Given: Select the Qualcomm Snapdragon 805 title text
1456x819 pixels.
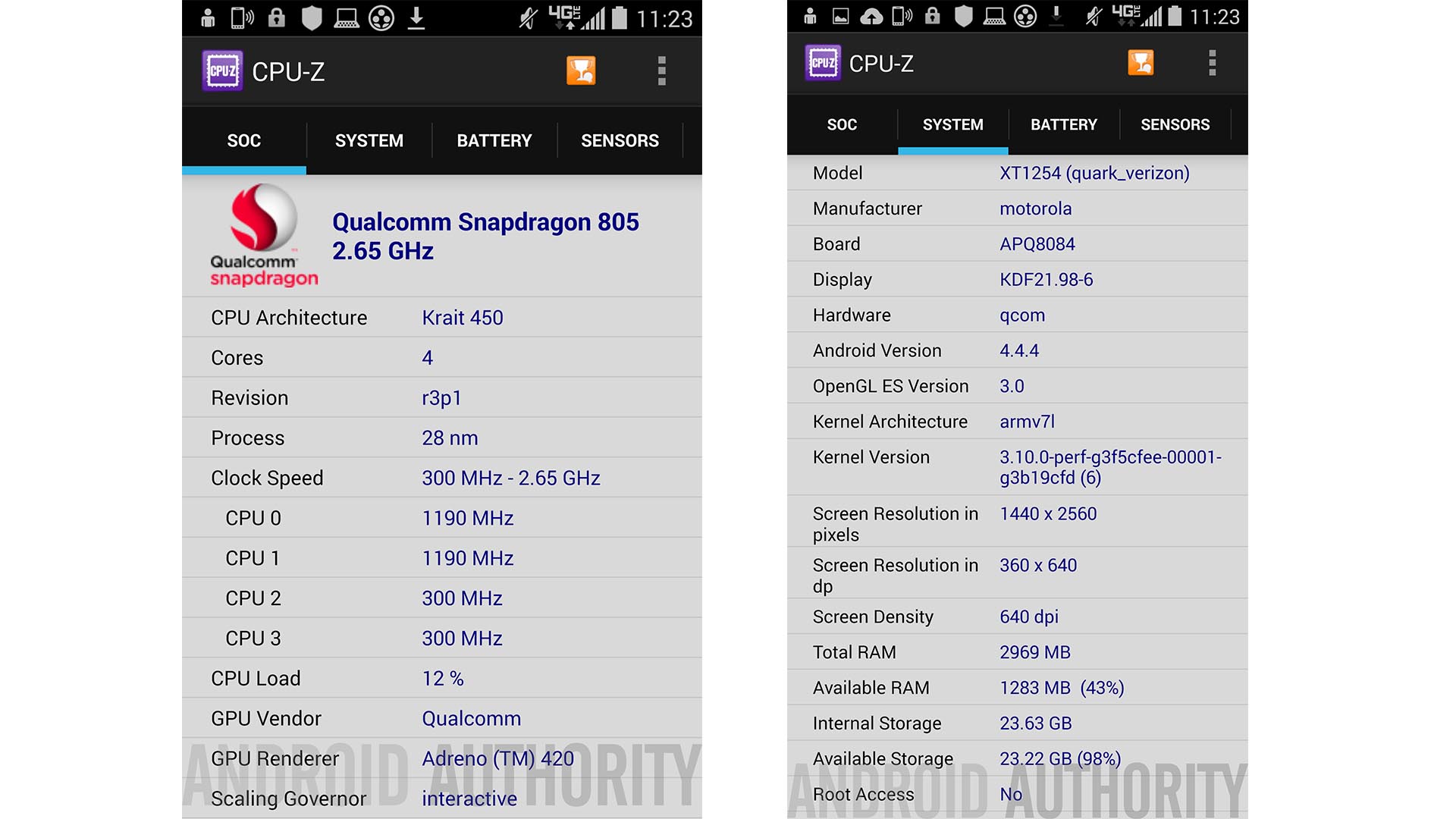Looking at the screenshot, I should point(485,222).
